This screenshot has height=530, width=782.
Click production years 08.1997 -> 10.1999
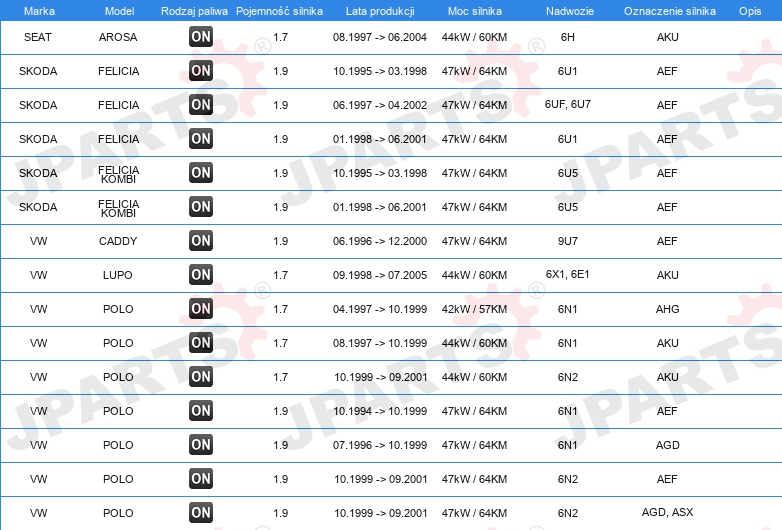click(x=380, y=343)
